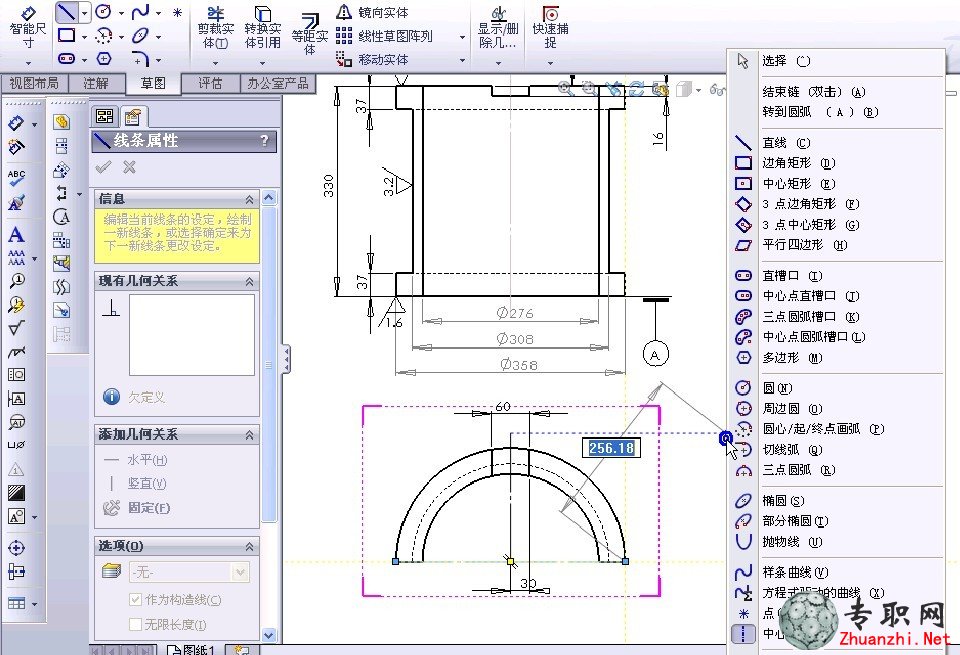This screenshot has height=655, width=960.
Task: Click Linear Sketch Pattern (线性草图阵列)
Action: coord(384,36)
